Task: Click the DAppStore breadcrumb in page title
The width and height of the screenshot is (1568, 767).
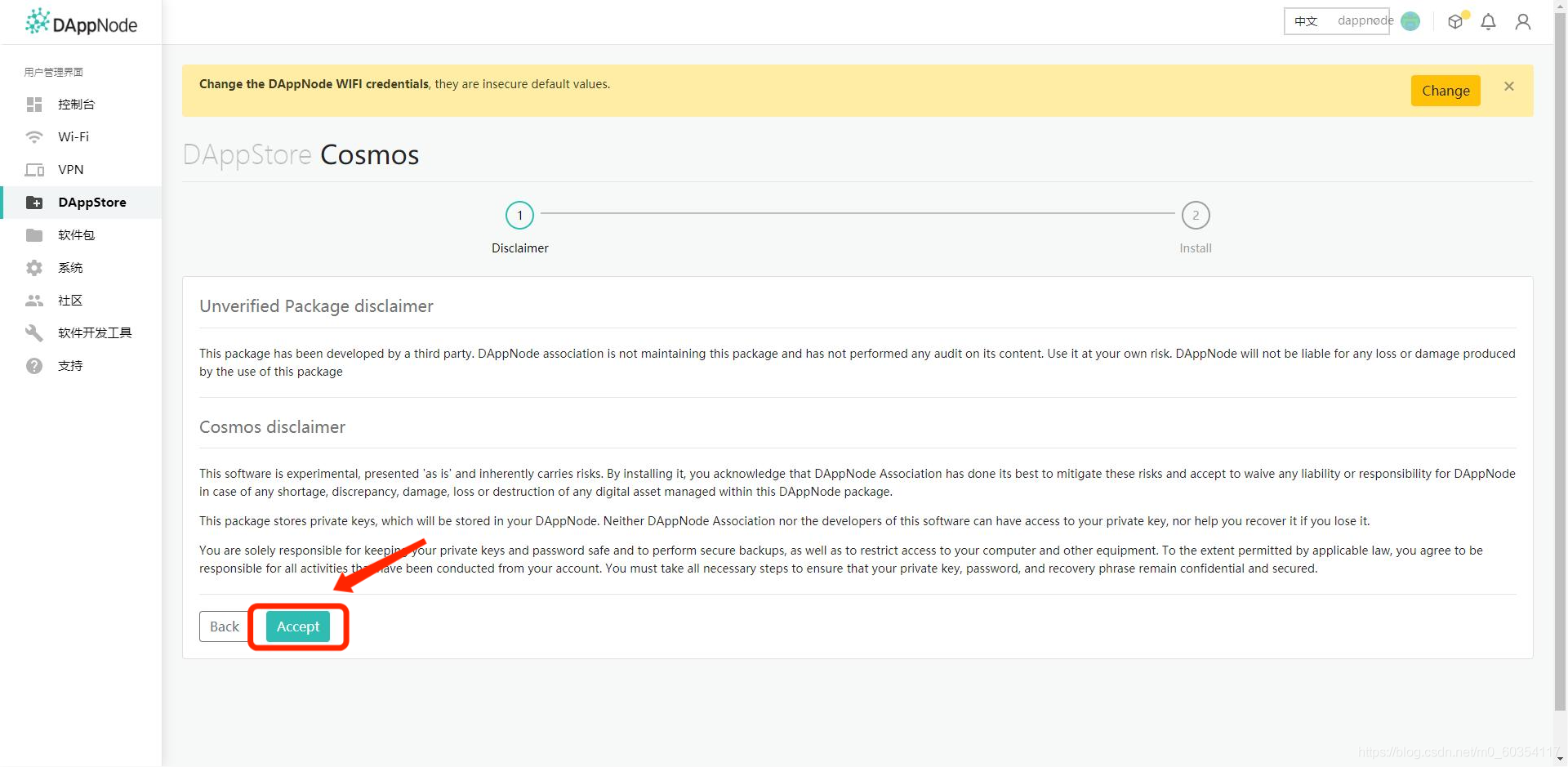Action: 247,155
